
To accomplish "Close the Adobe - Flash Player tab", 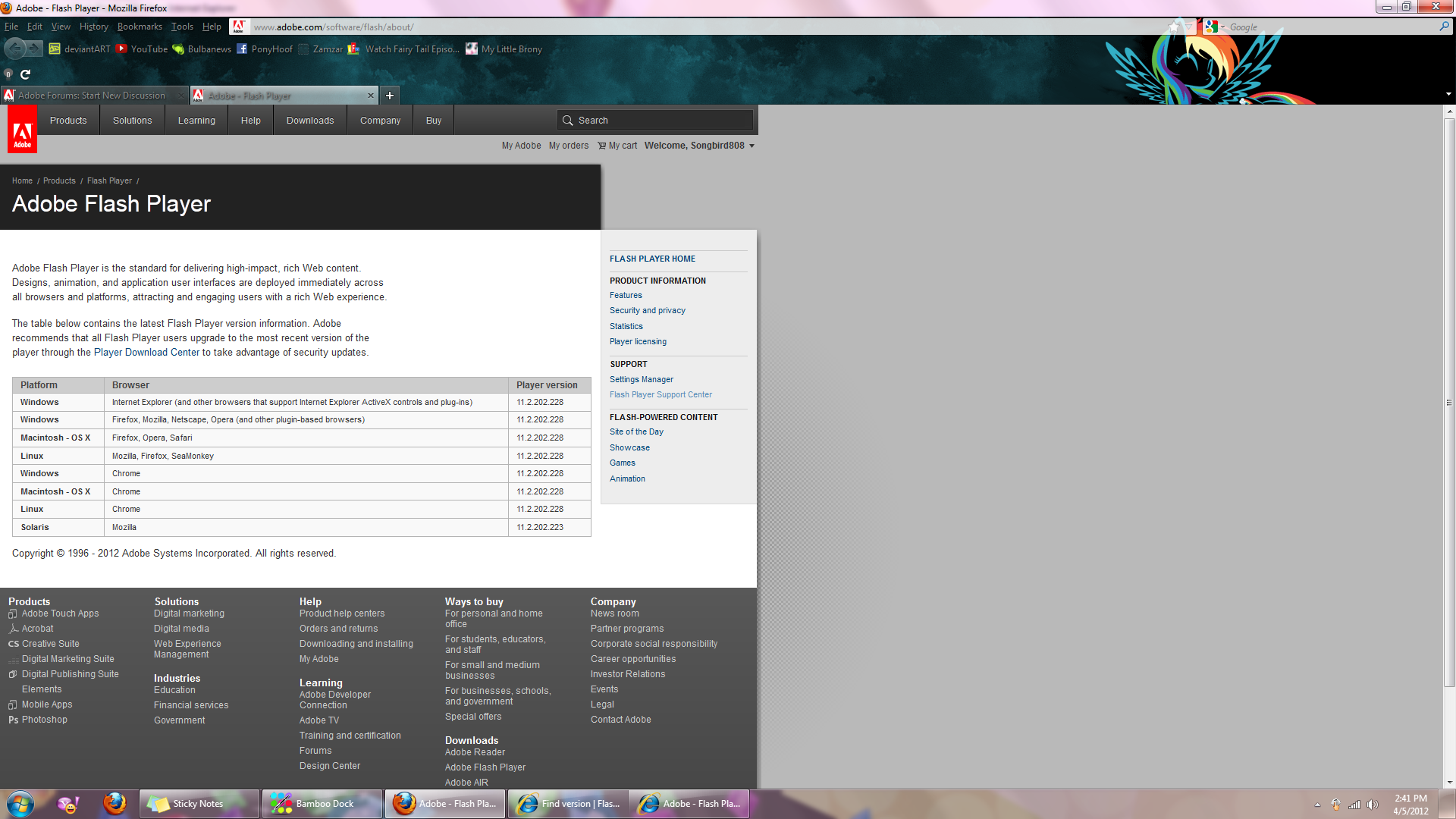I will 371,96.
